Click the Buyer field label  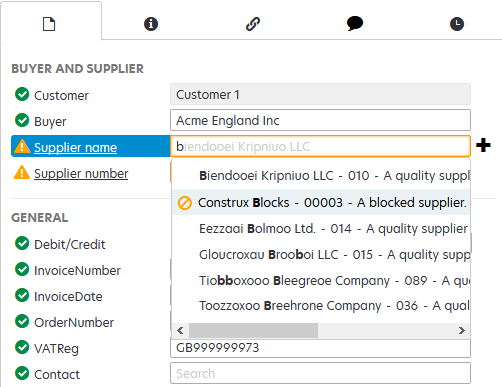pyautogui.click(x=50, y=122)
